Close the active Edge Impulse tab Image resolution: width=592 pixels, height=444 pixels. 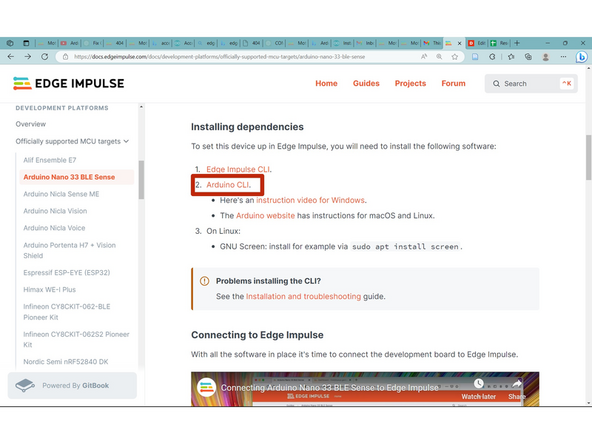[459, 43]
